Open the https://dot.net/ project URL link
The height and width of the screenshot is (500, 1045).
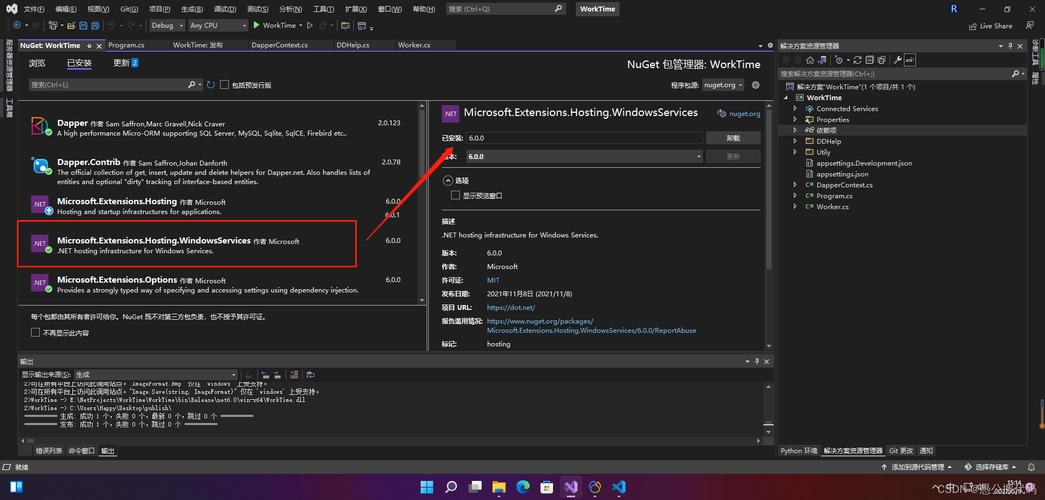pos(511,307)
